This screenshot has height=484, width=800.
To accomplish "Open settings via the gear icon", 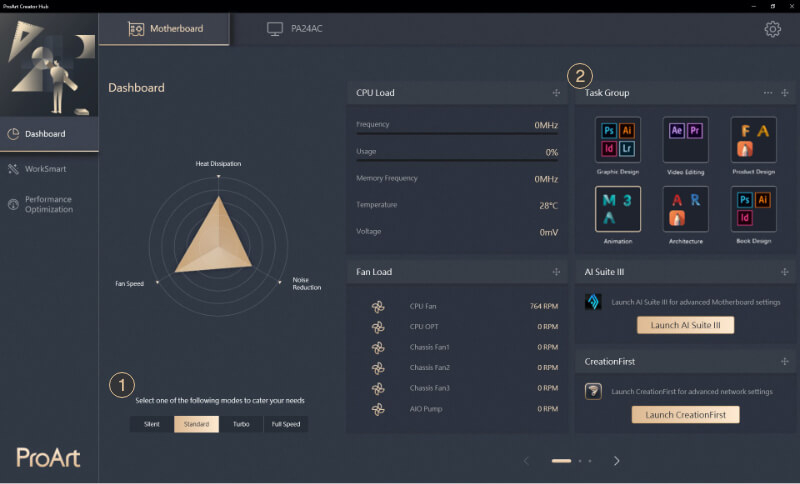I will (772, 29).
